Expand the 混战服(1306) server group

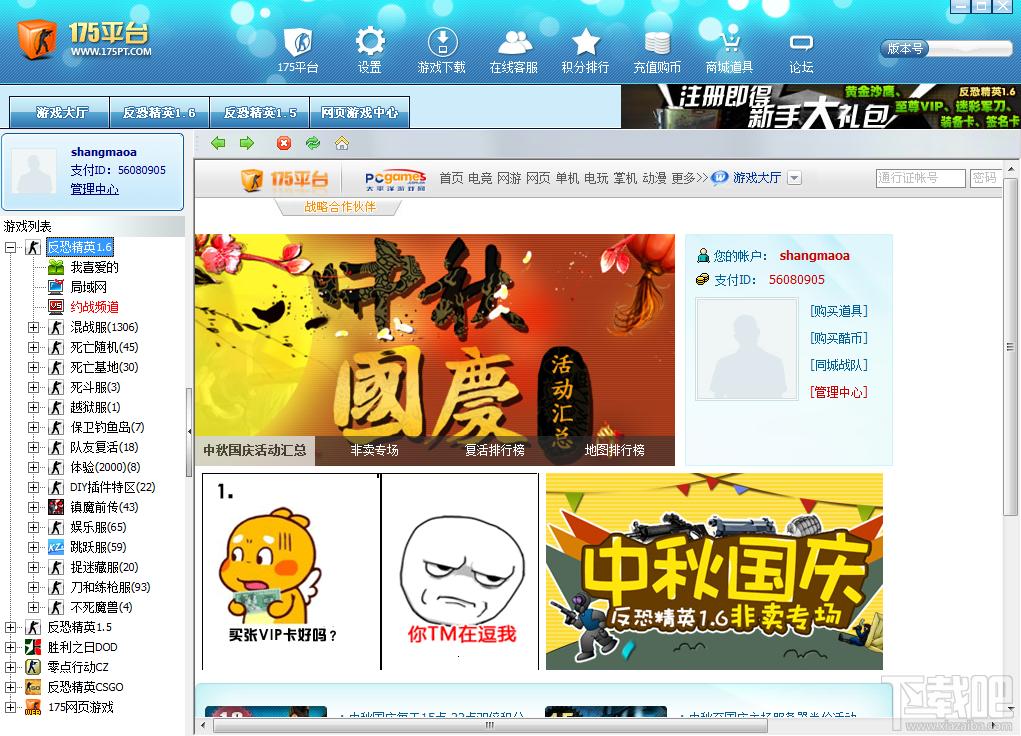click(33, 327)
